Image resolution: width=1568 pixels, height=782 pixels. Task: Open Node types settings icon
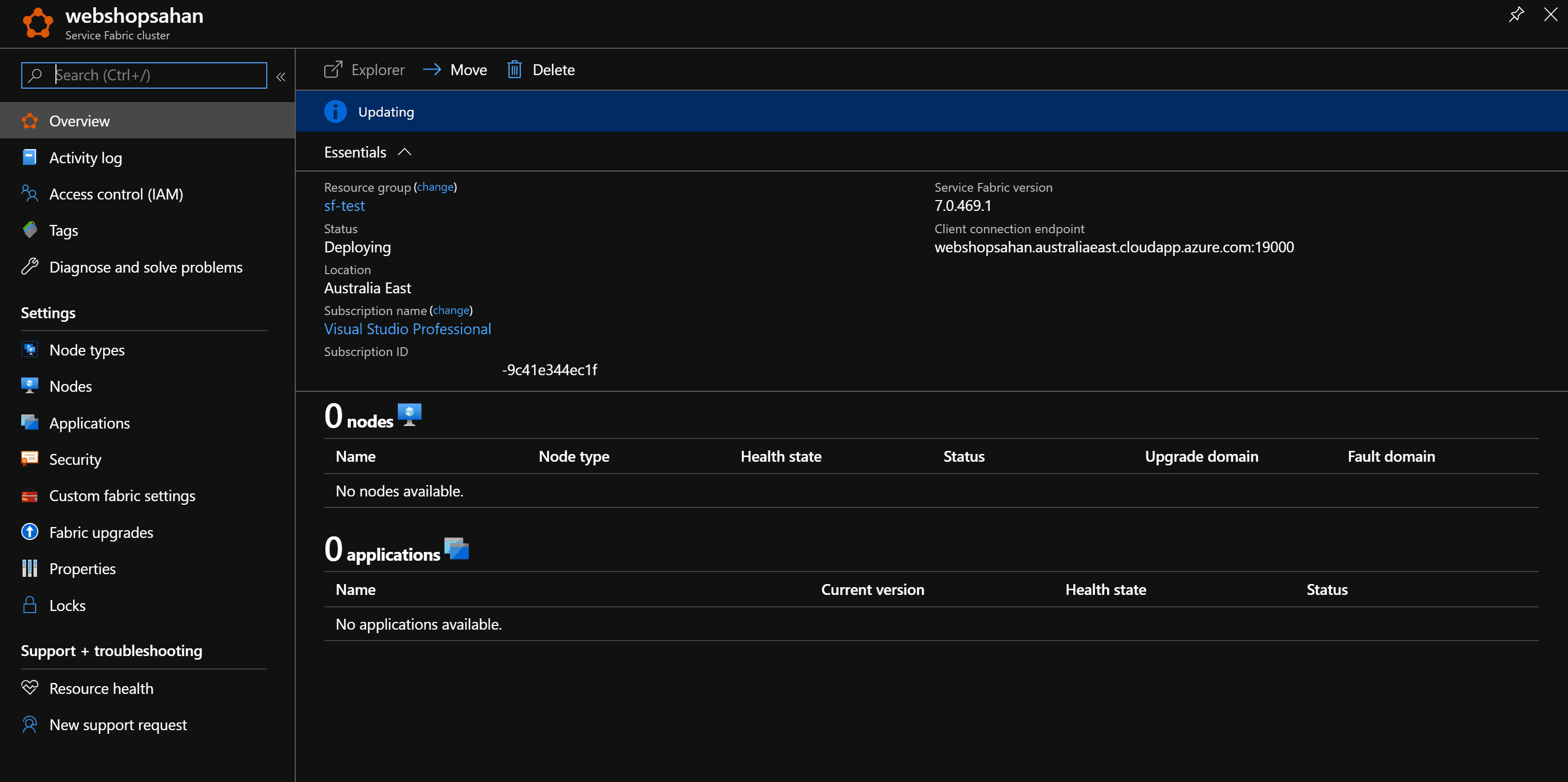pyautogui.click(x=29, y=350)
